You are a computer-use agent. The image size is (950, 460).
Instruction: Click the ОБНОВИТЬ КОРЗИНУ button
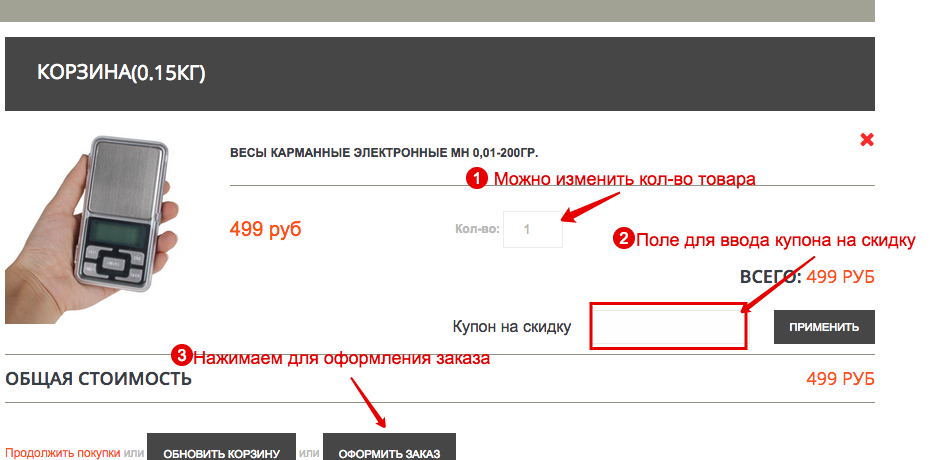(221, 450)
